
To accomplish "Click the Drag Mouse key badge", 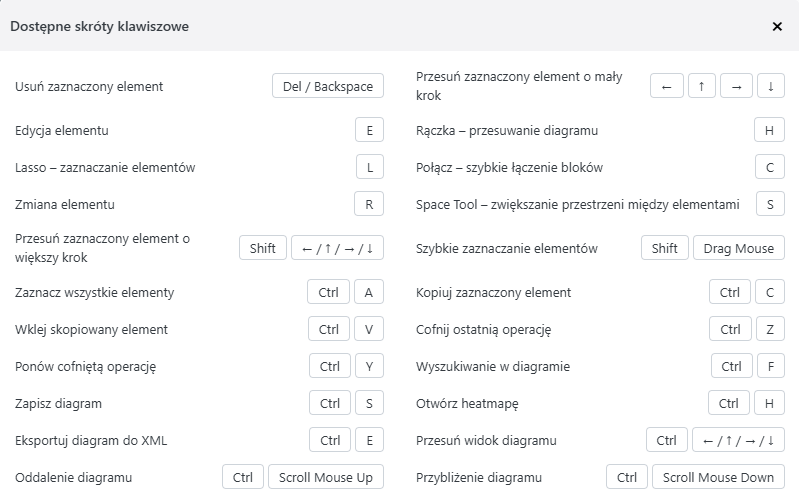I will (x=738, y=248).
